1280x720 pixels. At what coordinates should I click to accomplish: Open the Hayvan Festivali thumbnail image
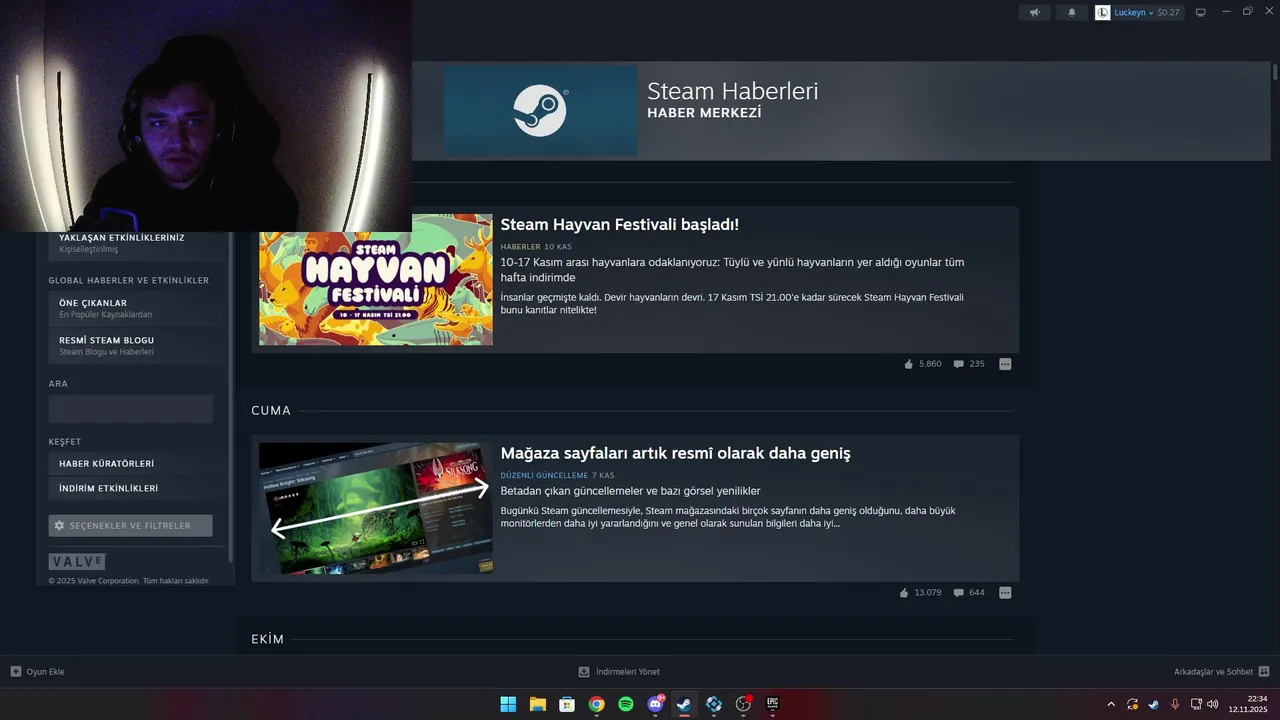click(x=375, y=280)
